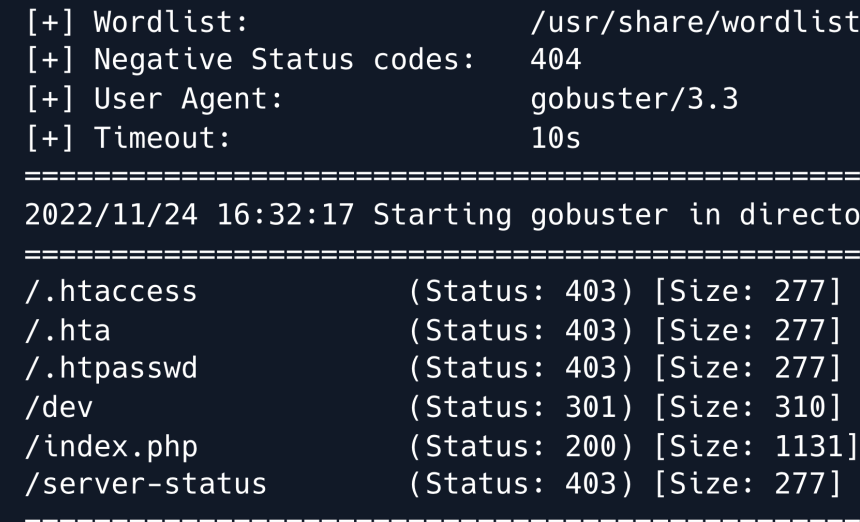Screen dimensions: 860x522
Task: Click the /.htaccess path in results
Action: 110,291
